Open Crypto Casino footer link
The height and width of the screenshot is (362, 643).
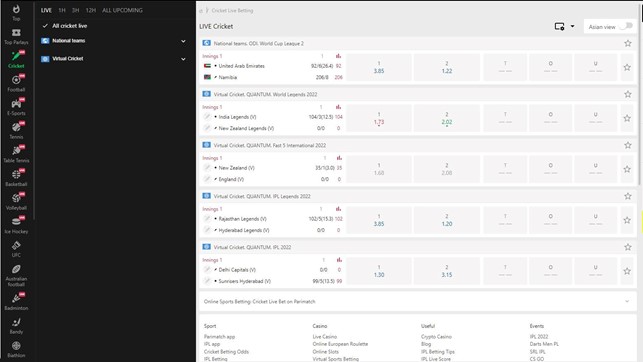pyautogui.click(x=436, y=337)
